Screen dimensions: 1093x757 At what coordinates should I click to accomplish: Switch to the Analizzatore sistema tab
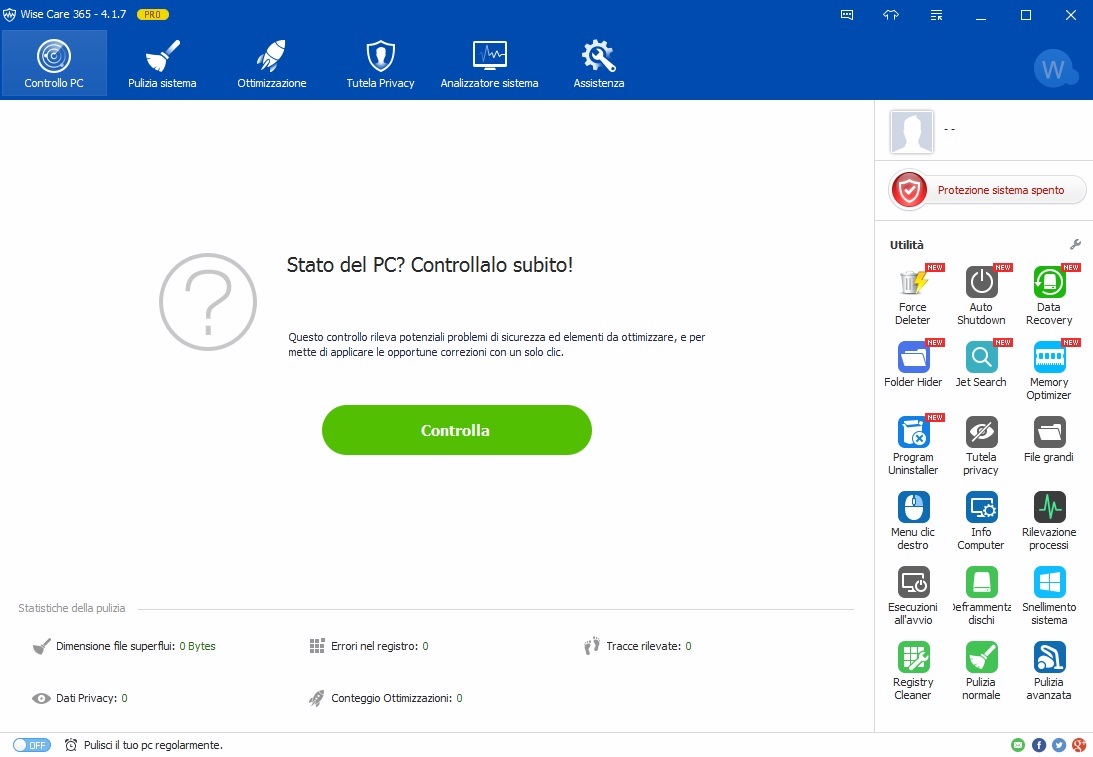click(489, 63)
